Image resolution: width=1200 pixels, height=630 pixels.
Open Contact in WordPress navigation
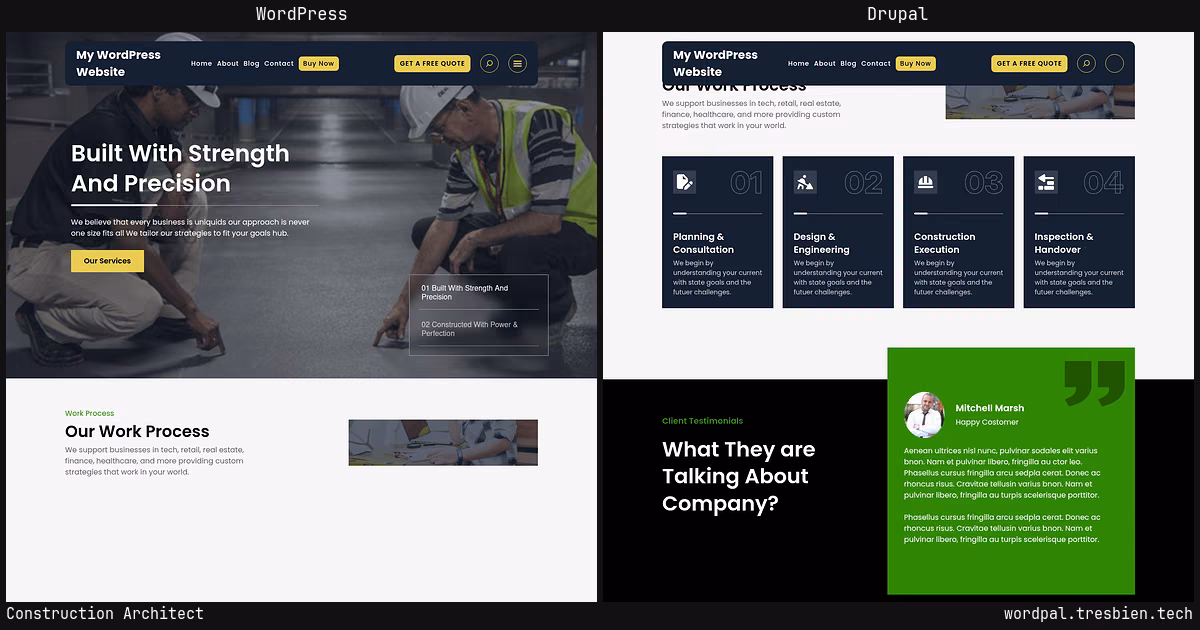(x=279, y=64)
